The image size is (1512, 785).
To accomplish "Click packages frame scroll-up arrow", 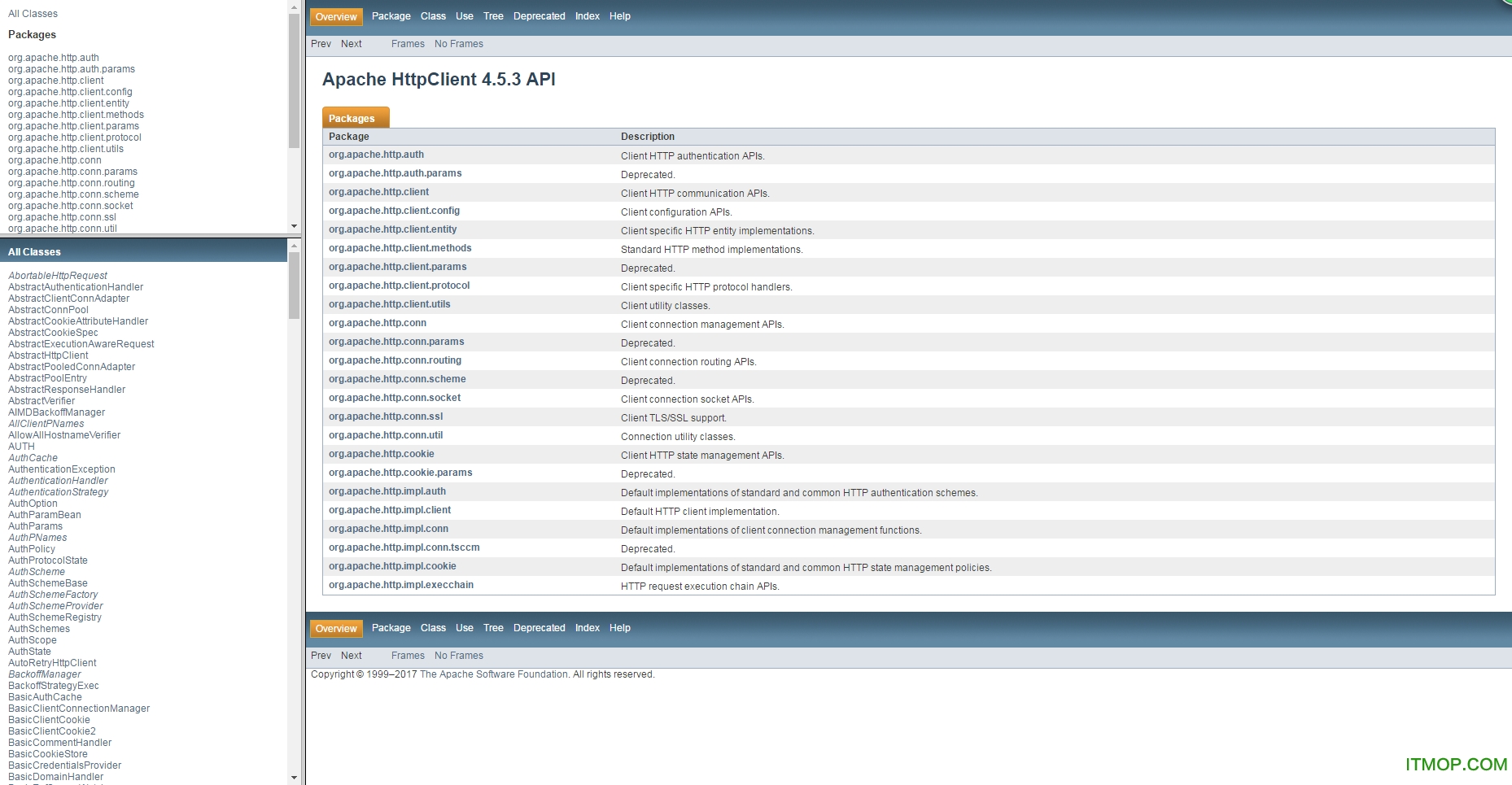I will click(294, 7).
